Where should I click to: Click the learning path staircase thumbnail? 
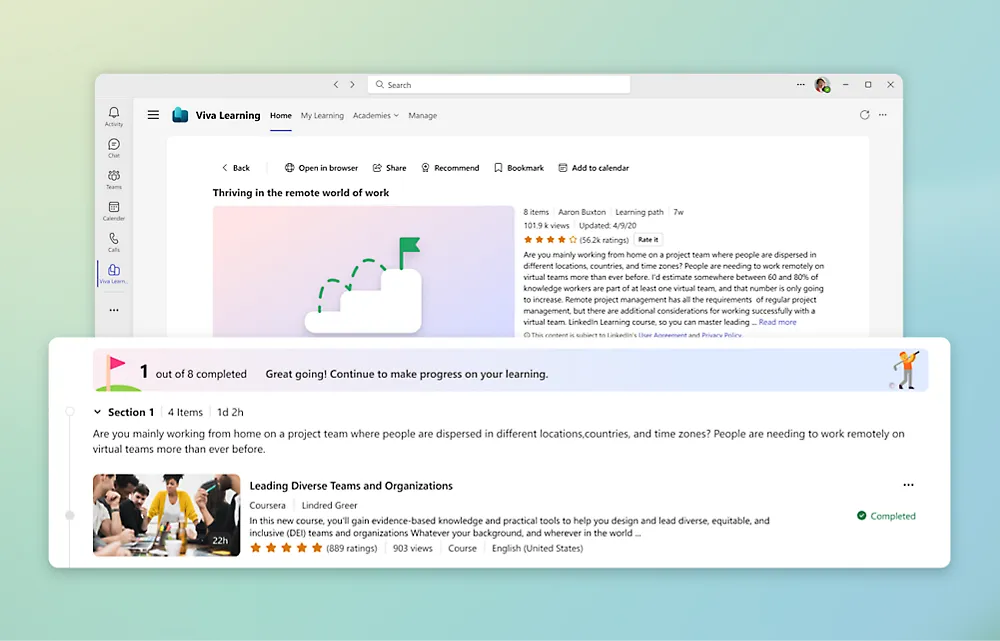(x=364, y=272)
